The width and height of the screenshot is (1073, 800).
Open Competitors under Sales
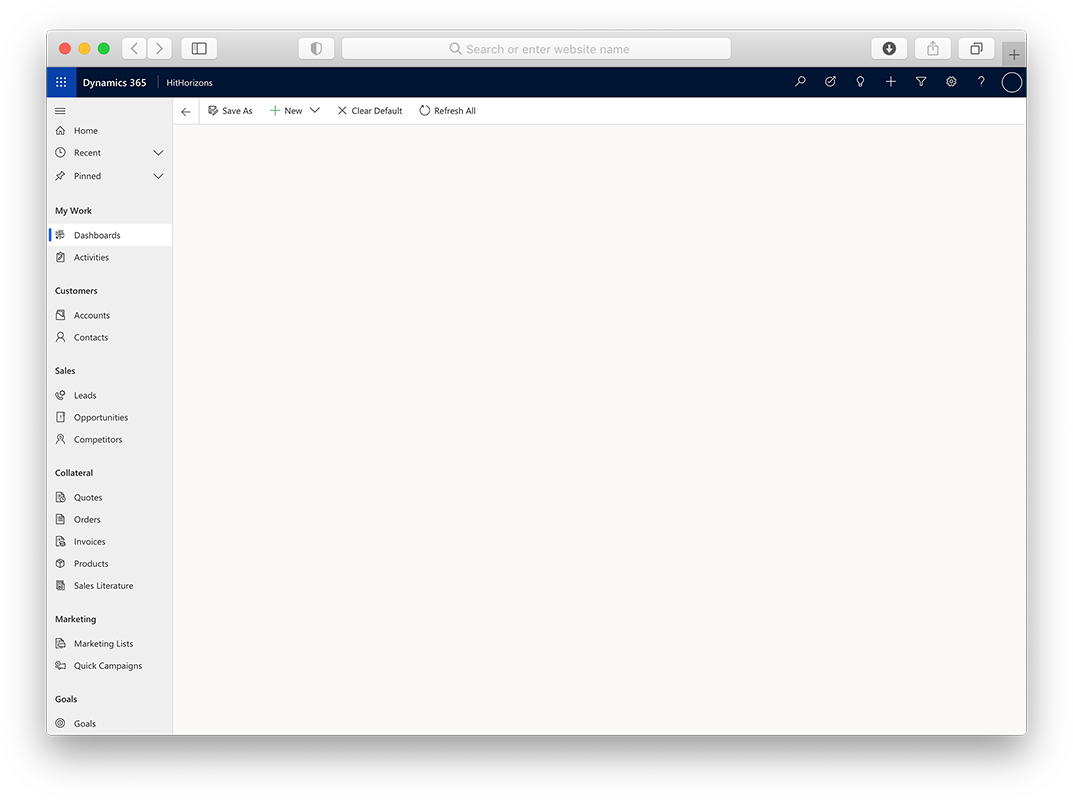pos(109,439)
